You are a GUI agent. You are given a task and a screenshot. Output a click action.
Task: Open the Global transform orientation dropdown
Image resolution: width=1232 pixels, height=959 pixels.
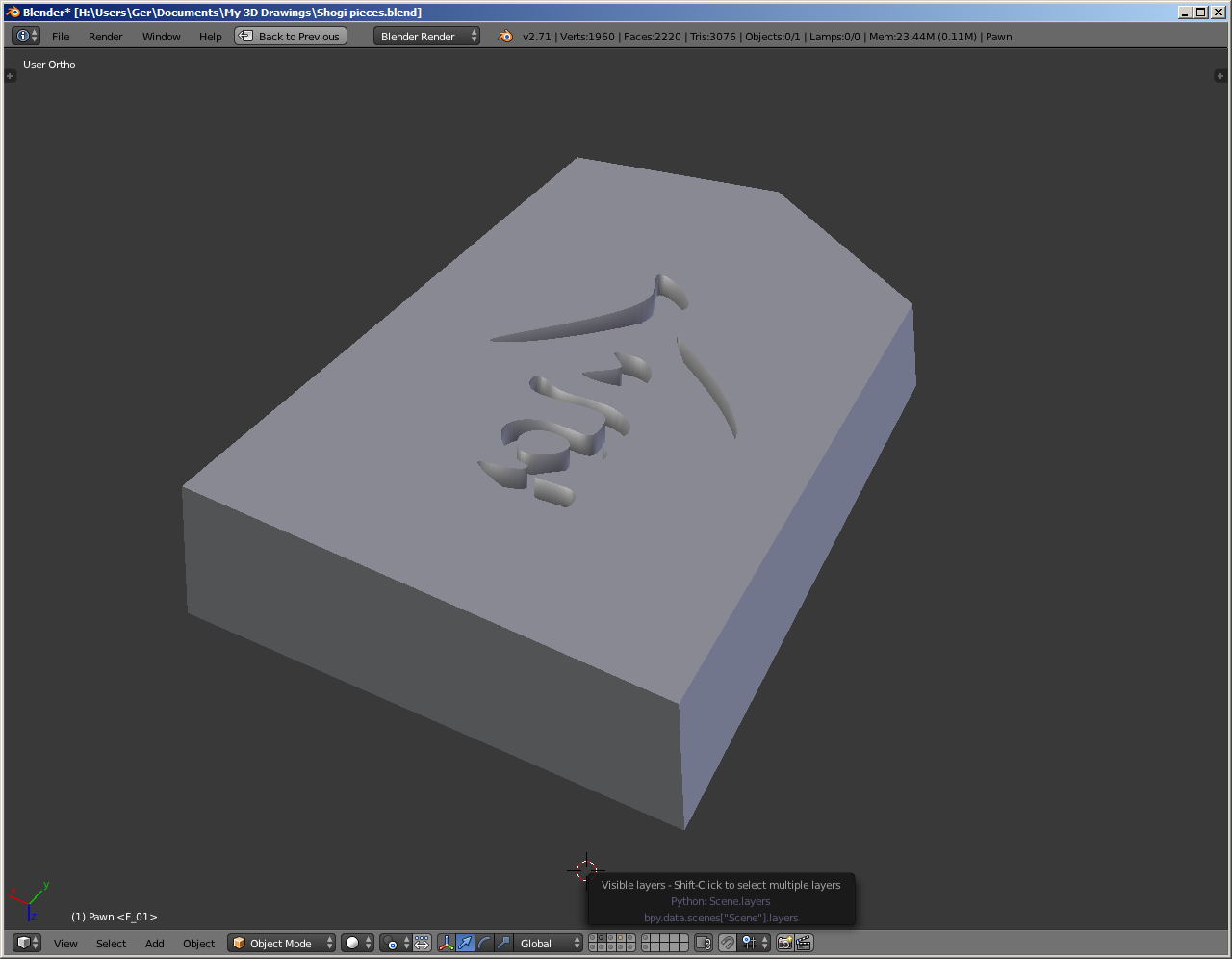coord(549,943)
